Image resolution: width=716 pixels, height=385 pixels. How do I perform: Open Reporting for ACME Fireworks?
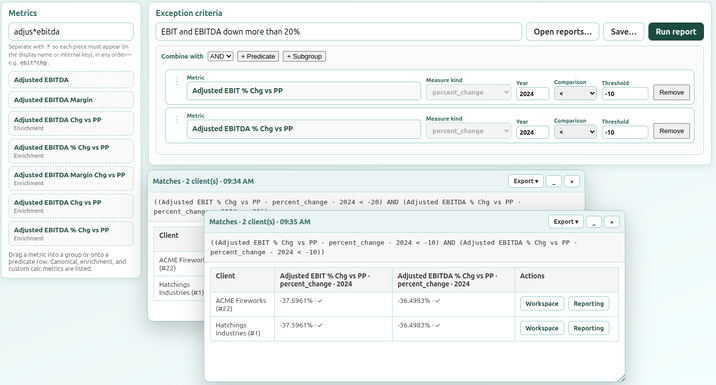point(588,304)
